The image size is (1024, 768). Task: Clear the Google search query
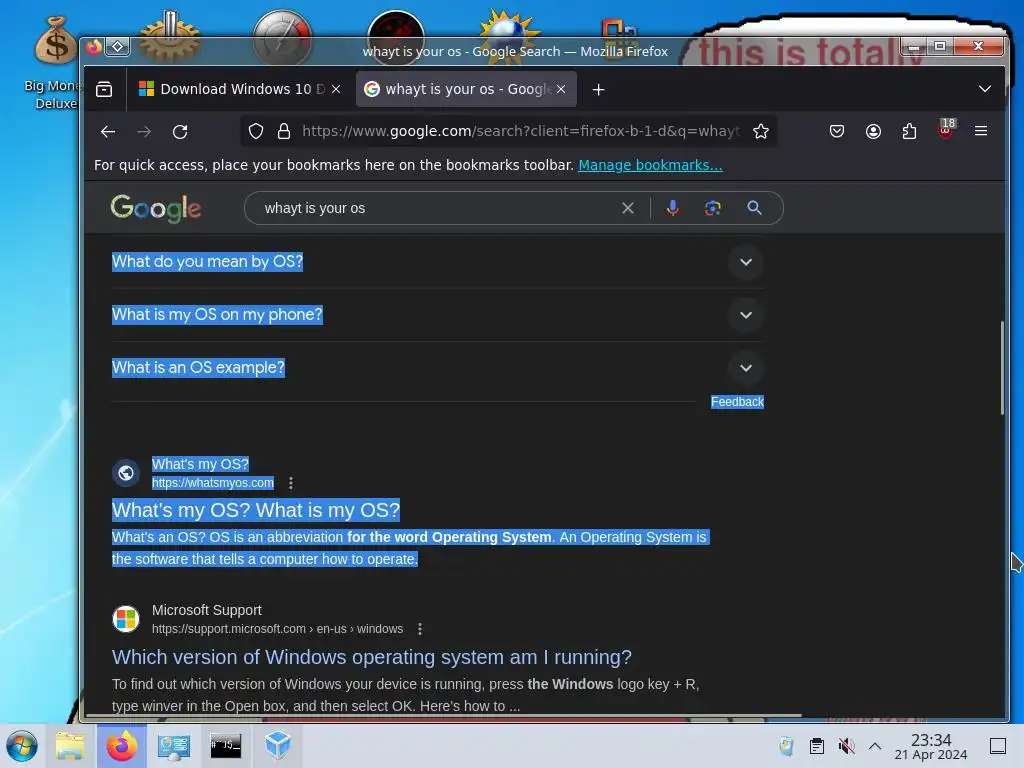[628, 208]
